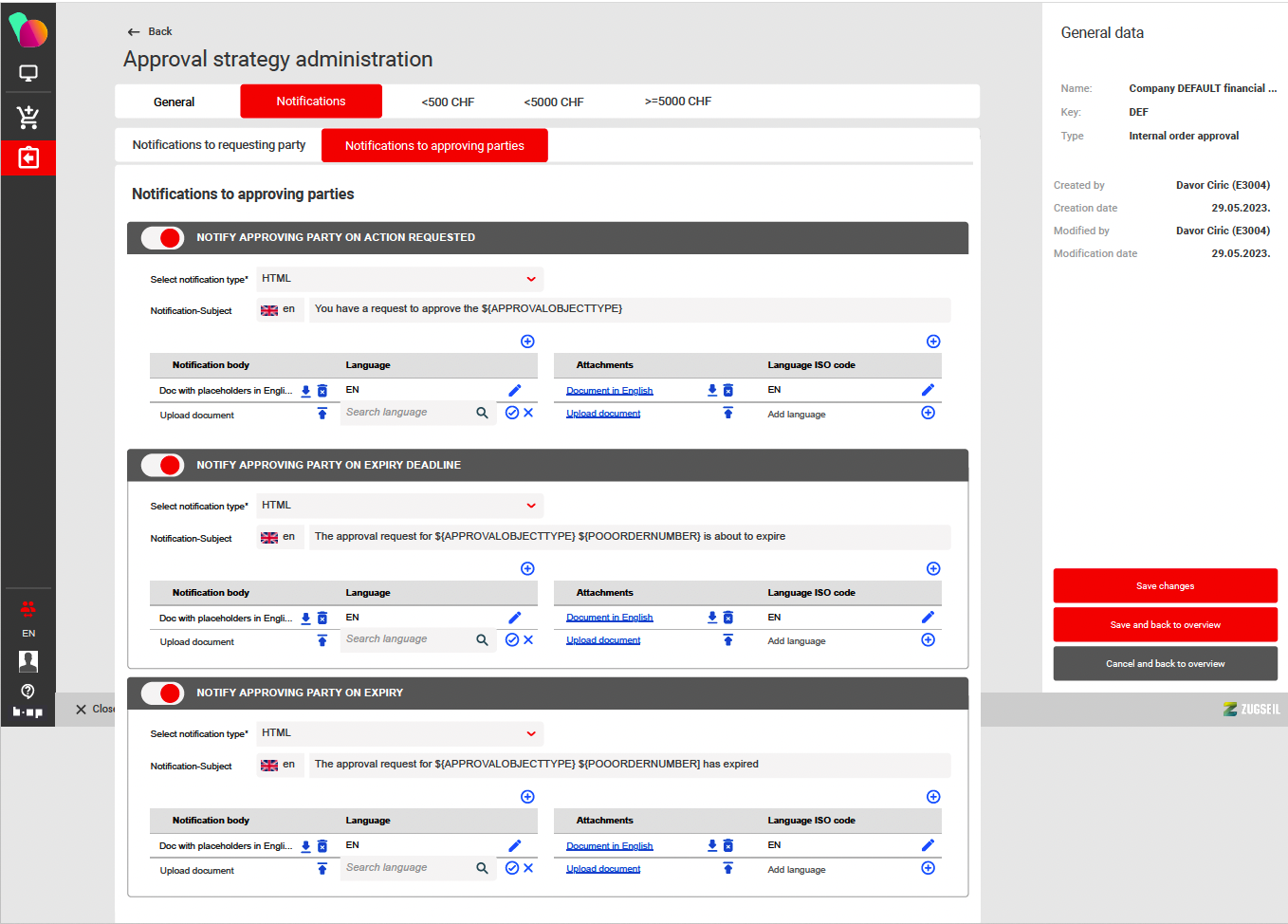
Task: Open the shopping cart icon in sidebar
Action: point(28,117)
